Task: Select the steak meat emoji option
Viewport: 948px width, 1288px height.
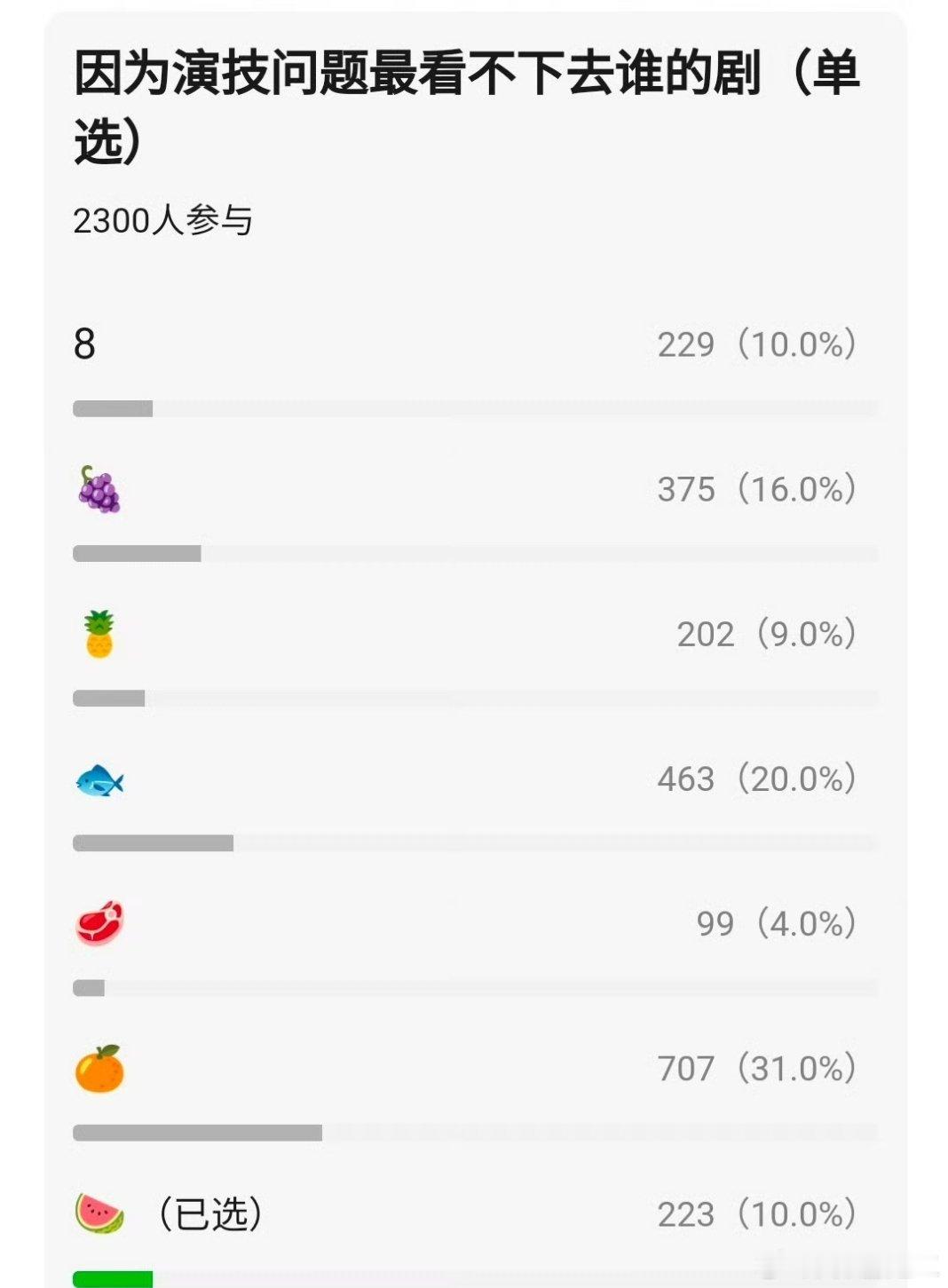Action: pyautogui.click(x=99, y=924)
